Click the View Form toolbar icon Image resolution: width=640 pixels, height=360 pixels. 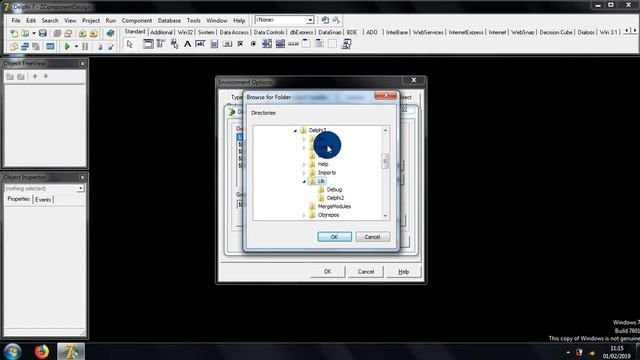click(x=25, y=47)
